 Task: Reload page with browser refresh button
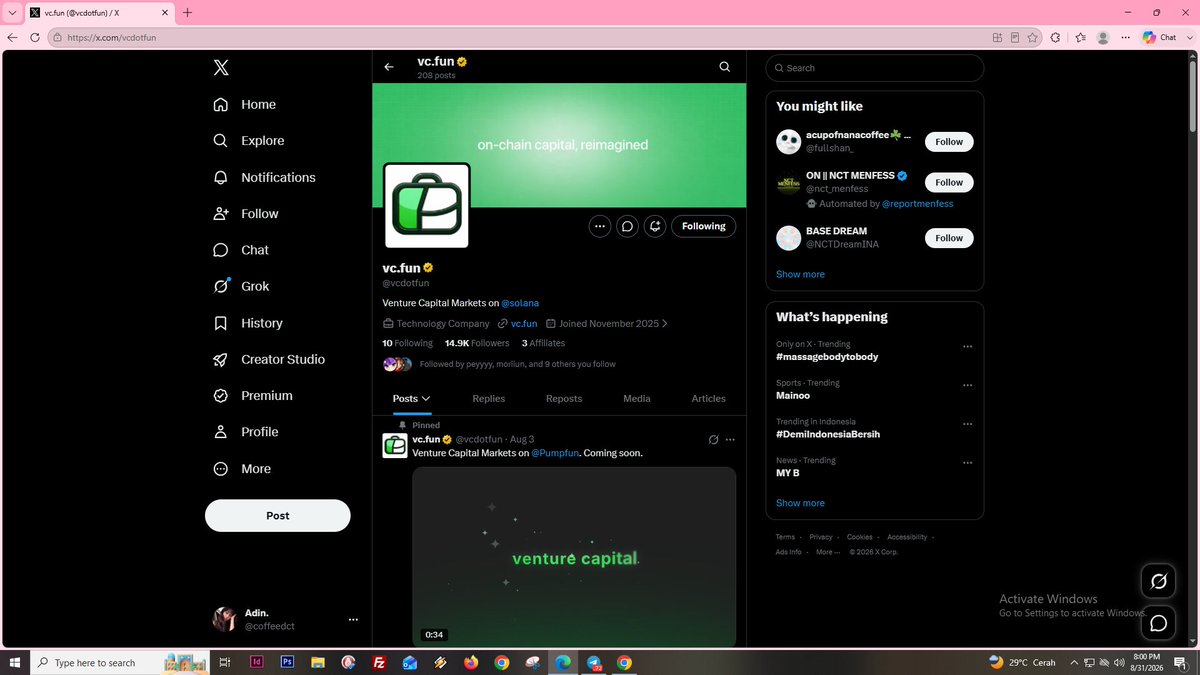coord(34,37)
